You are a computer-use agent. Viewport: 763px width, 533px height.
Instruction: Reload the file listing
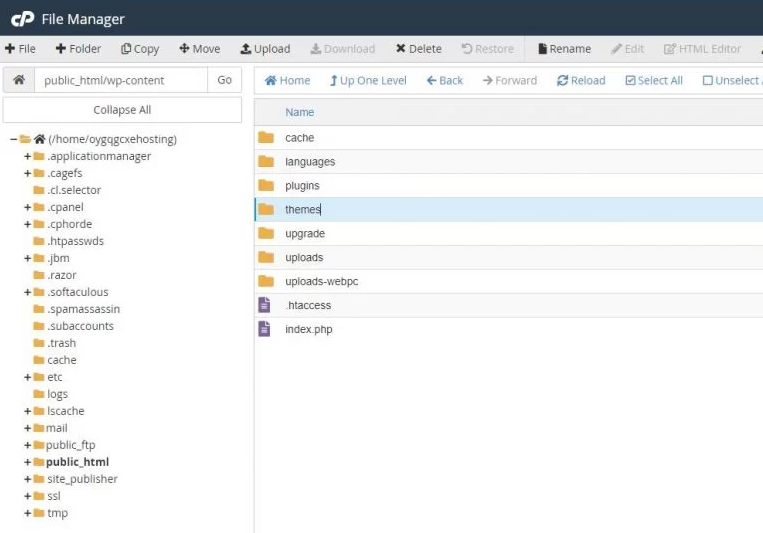point(581,80)
